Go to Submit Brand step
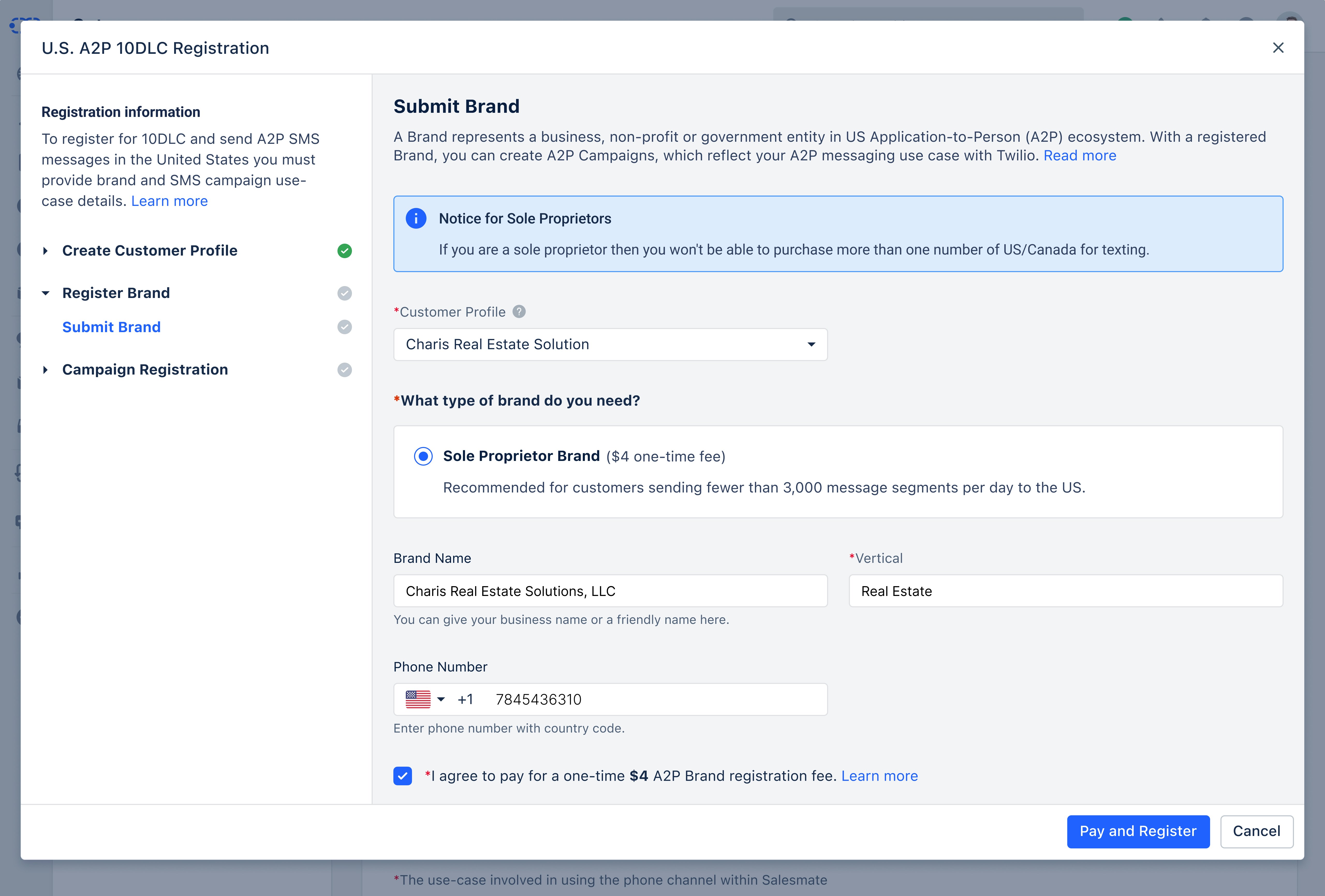 pyautogui.click(x=111, y=327)
